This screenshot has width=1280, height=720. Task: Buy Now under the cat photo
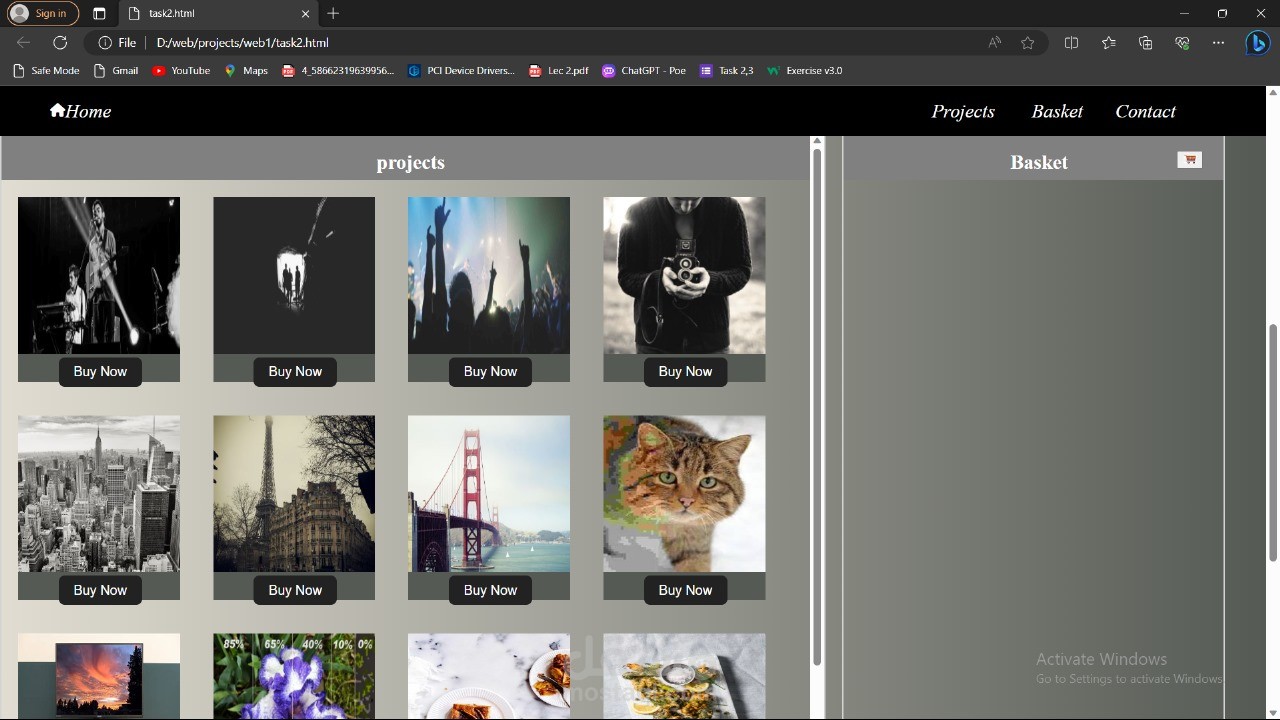685,590
